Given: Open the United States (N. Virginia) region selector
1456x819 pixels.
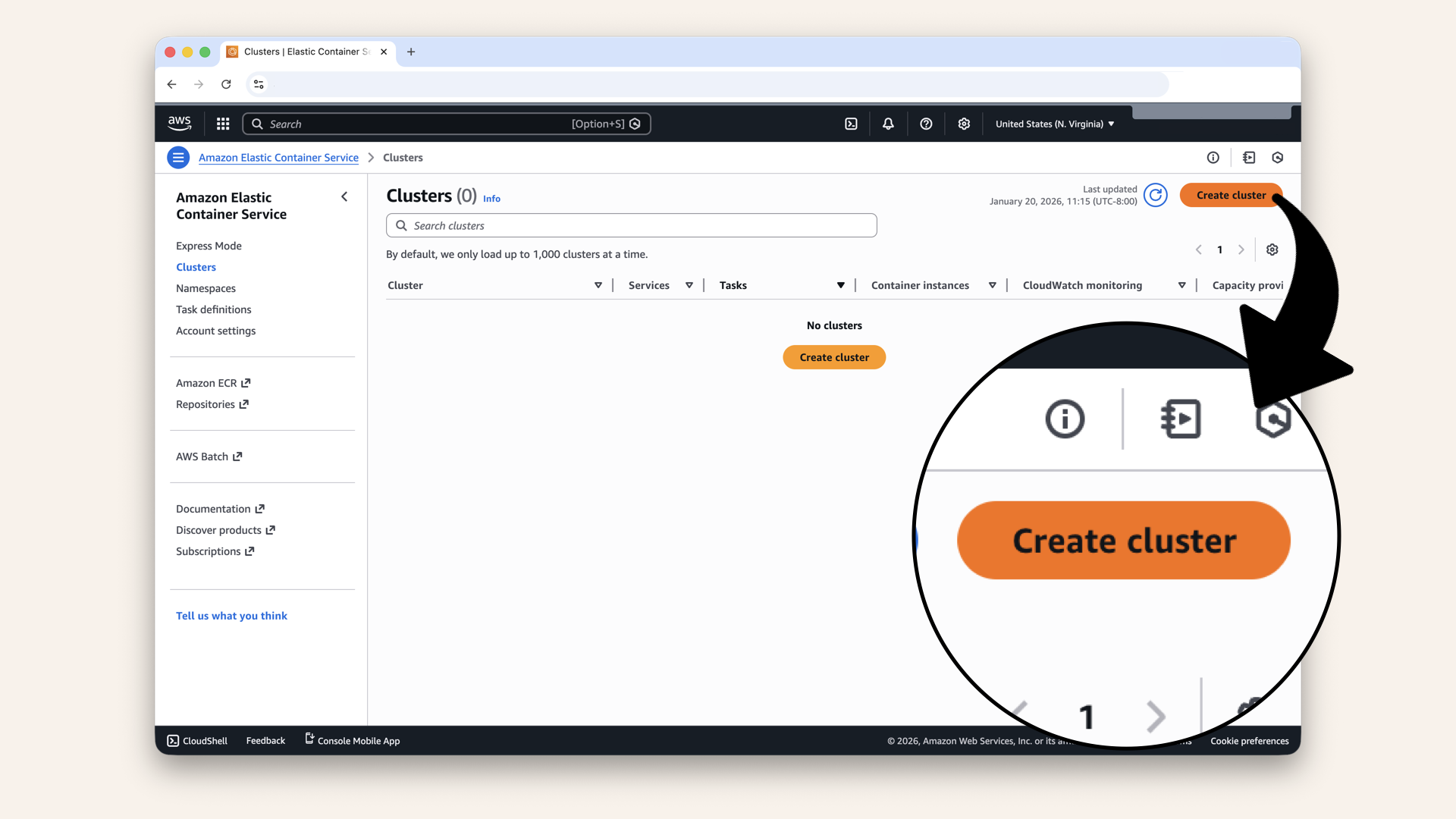Looking at the screenshot, I should tap(1054, 124).
